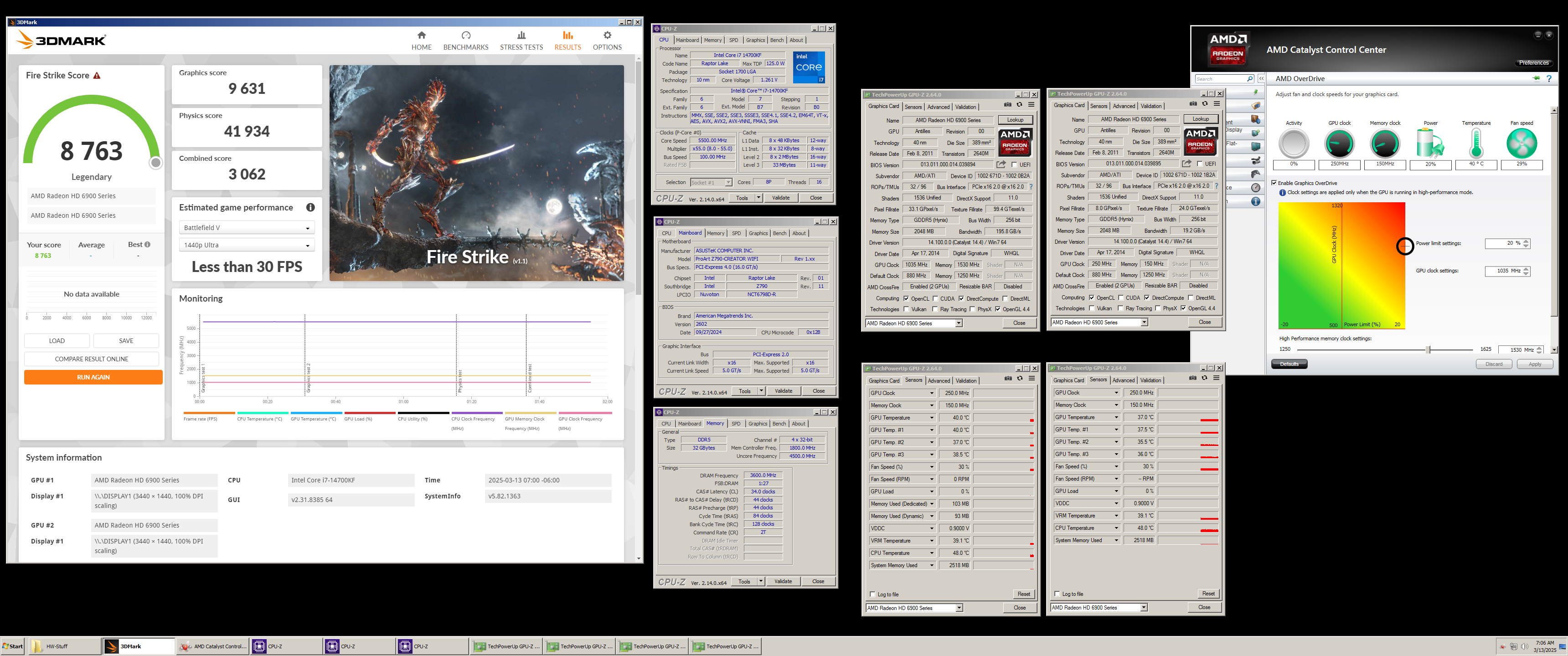
Task: Open the Battlefield V game dropdown
Action: (x=247, y=228)
